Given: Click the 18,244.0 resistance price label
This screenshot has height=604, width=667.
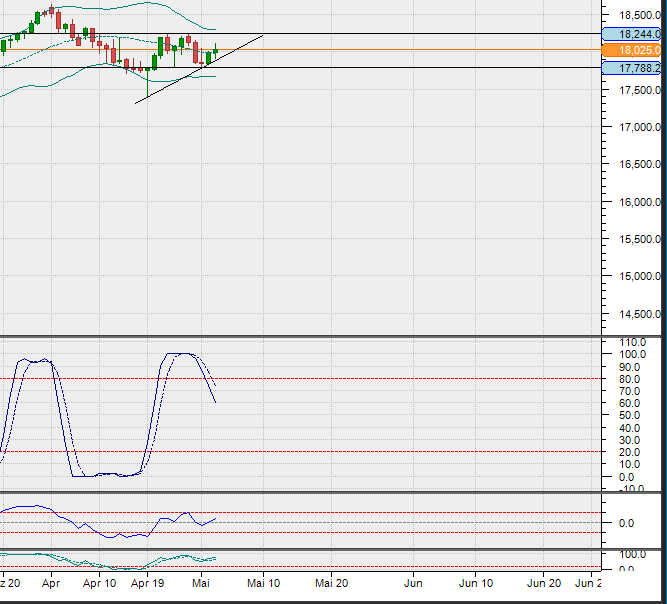Looking at the screenshot, I should [634, 34].
